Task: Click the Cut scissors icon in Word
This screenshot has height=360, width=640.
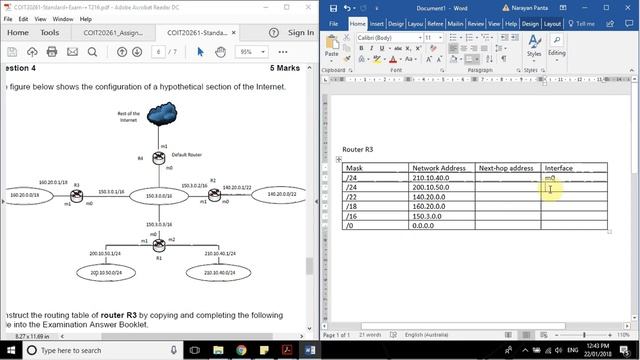Action: pyautogui.click(x=347, y=38)
